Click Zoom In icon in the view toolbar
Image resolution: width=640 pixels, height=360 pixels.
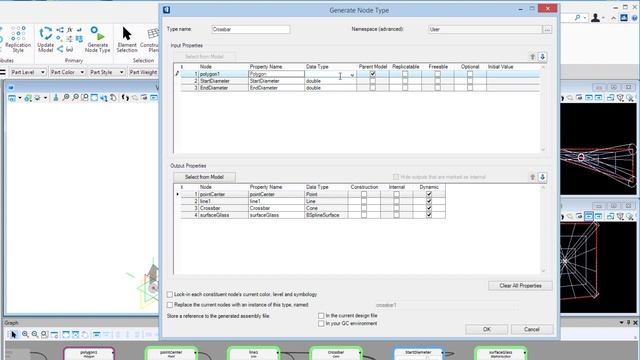coord(66,98)
